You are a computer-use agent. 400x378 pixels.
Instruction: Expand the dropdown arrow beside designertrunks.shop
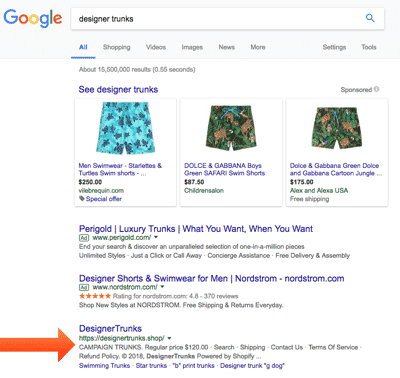point(169,338)
